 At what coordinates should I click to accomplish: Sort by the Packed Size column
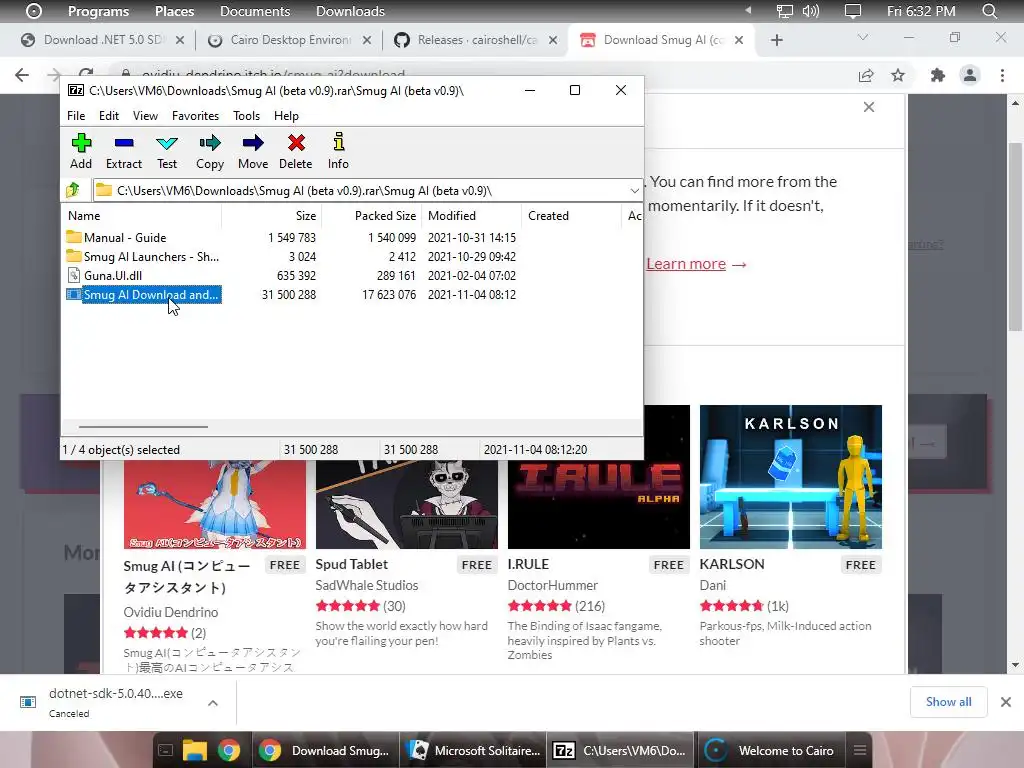[371, 216]
